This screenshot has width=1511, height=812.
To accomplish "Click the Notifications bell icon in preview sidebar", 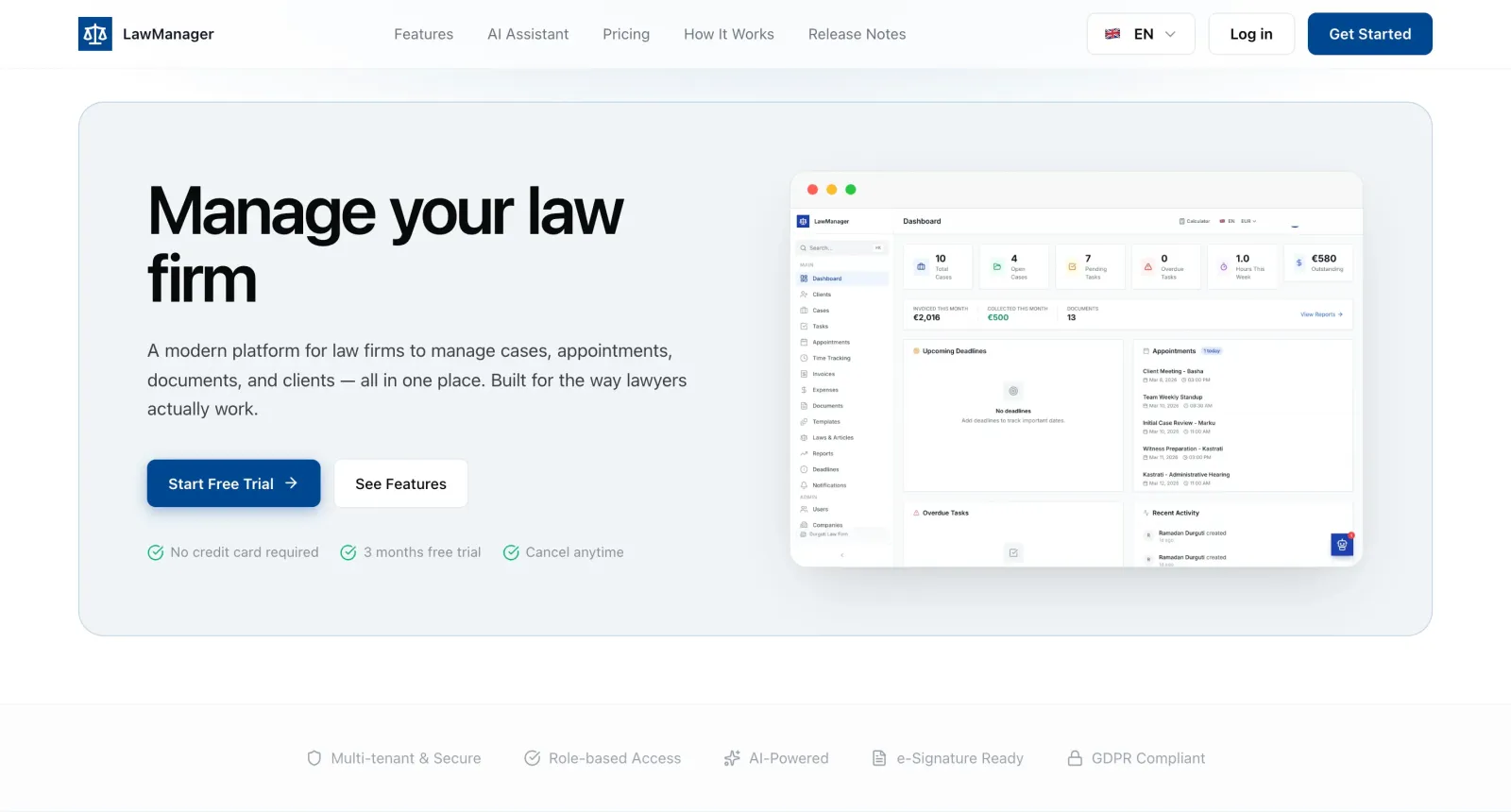I will (x=804, y=485).
